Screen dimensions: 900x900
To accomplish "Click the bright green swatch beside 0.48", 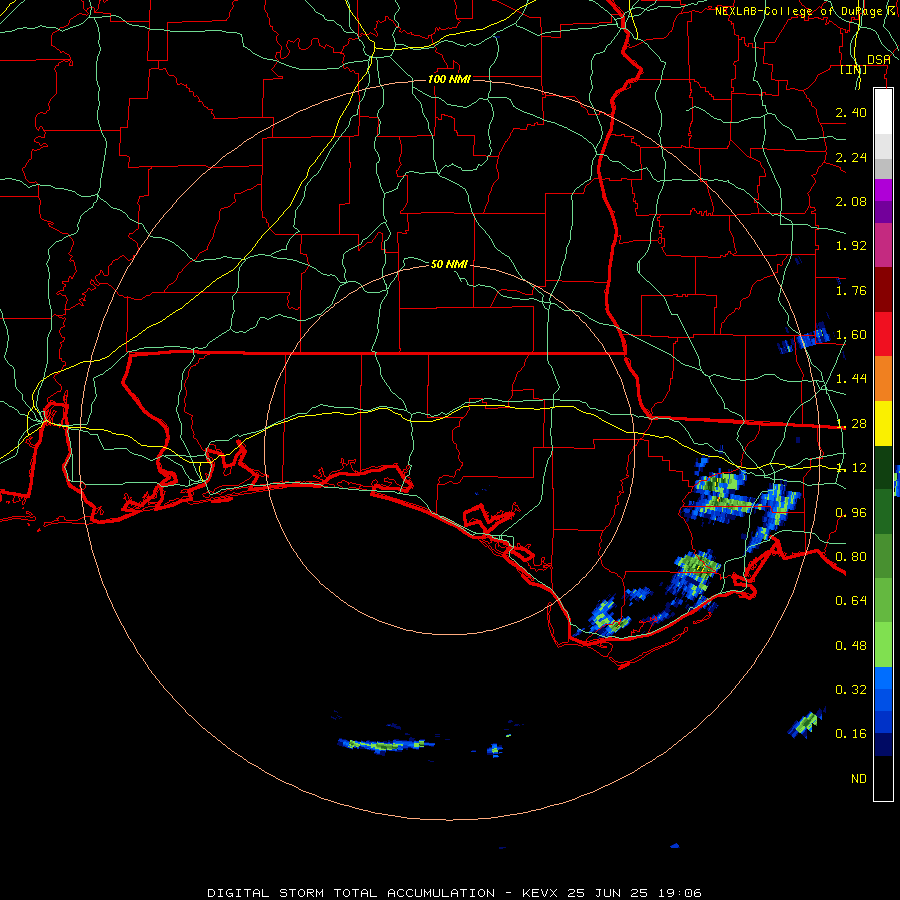I will [x=883, y=645].
